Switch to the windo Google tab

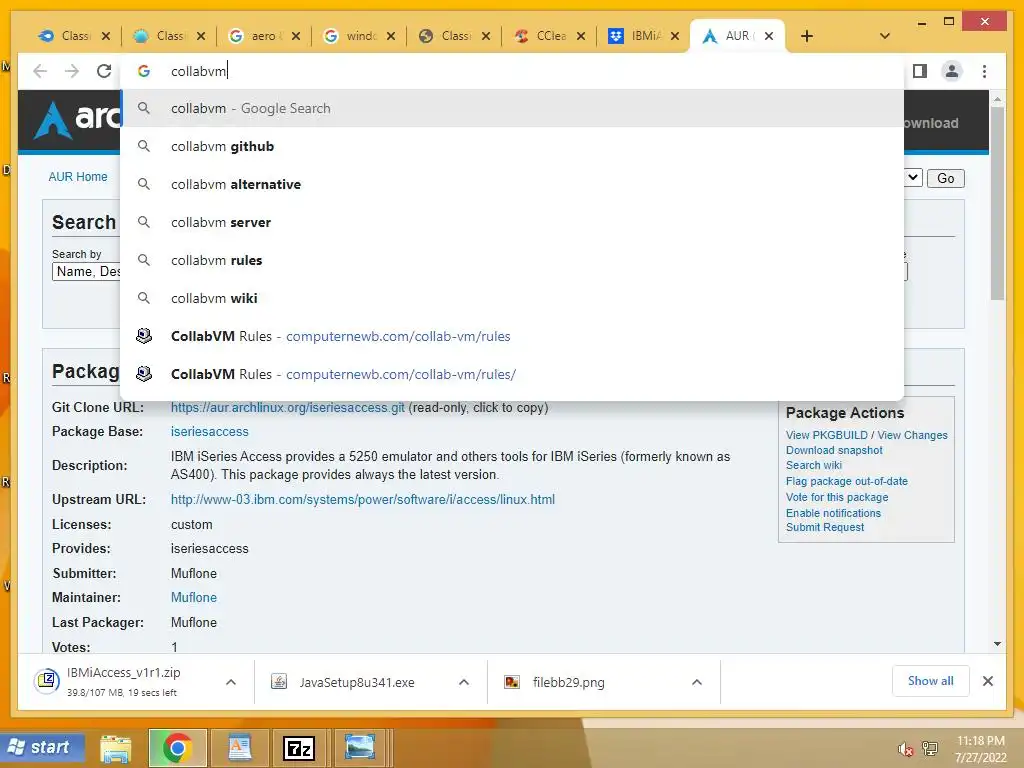[358, 36]
